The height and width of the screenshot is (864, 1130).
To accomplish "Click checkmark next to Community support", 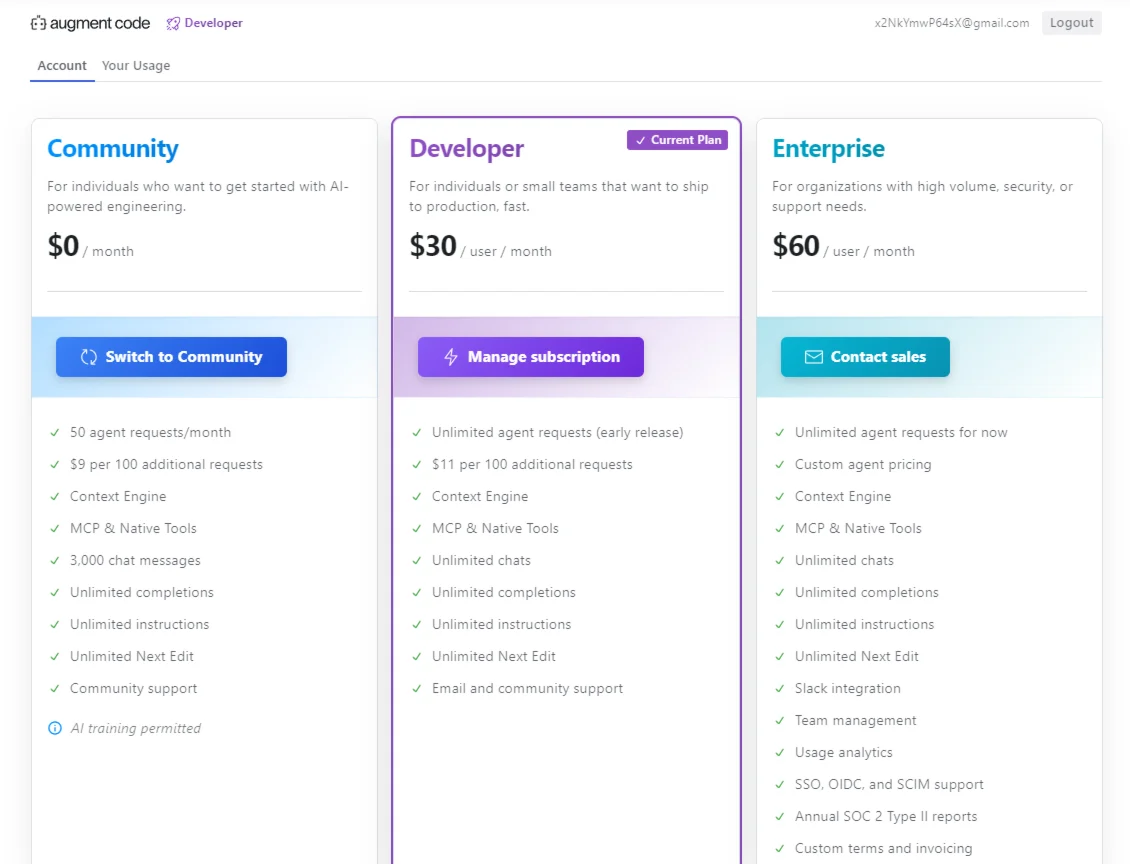I will [x=55, y=688].
